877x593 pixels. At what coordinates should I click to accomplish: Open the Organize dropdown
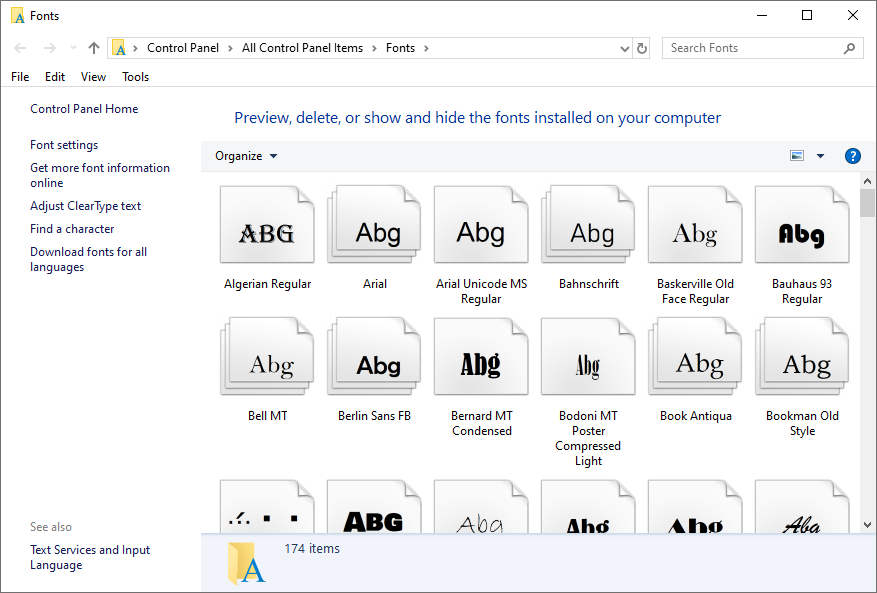point(246,156)
